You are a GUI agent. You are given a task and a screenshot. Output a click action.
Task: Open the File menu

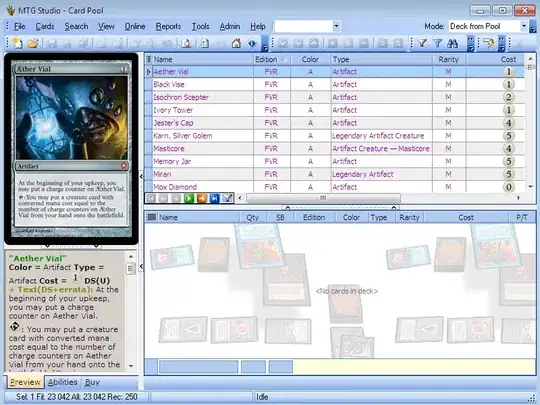[20, 26]
